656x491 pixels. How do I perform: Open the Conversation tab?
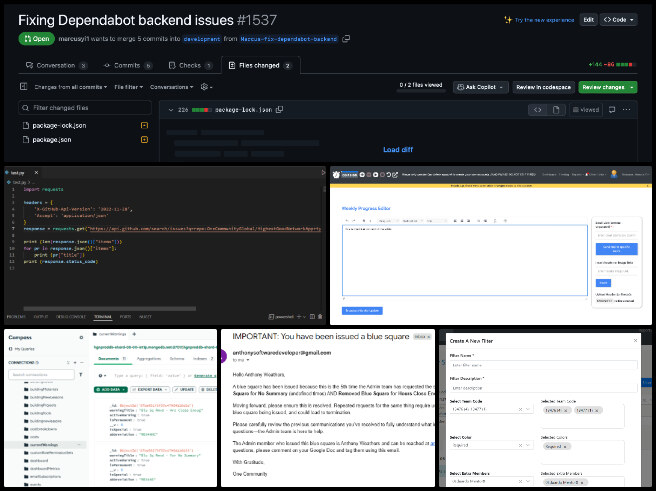click(x=56, y=65)
